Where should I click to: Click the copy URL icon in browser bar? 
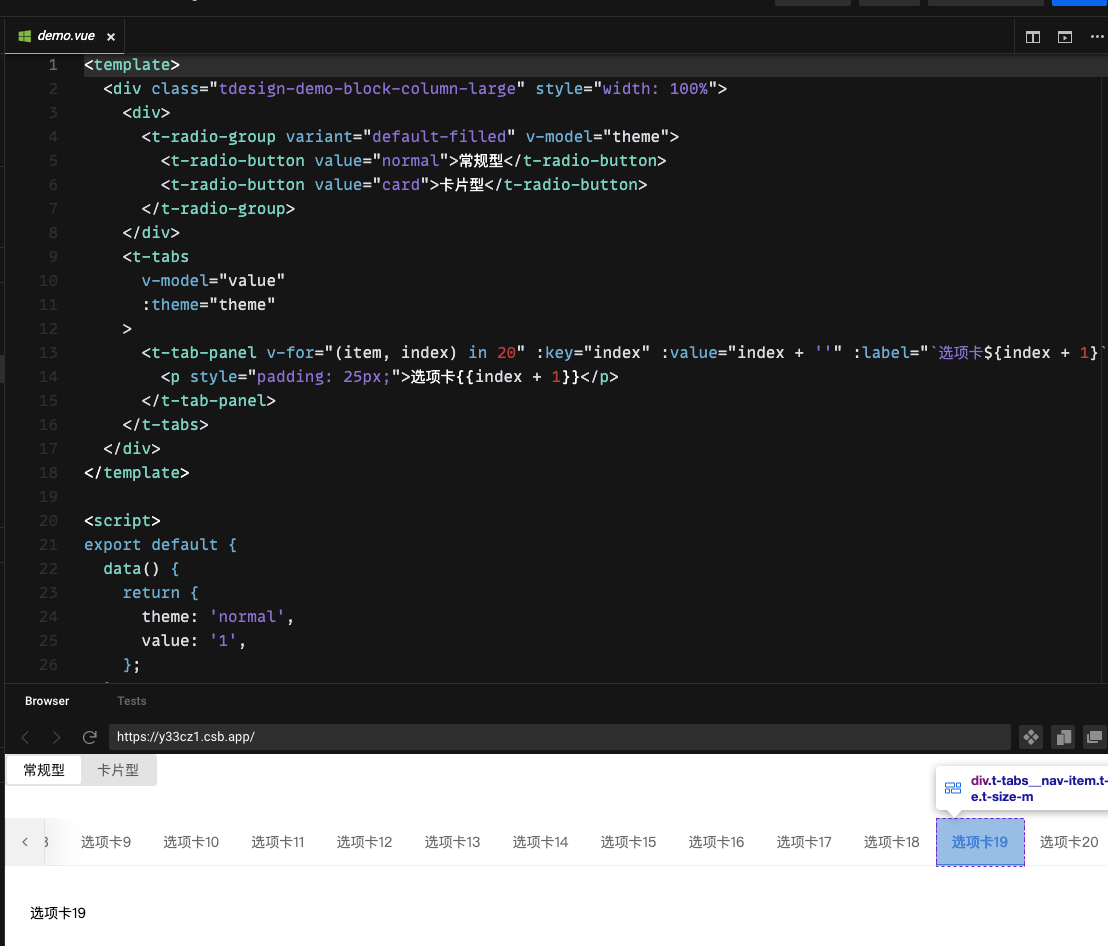click(1062, 737)
